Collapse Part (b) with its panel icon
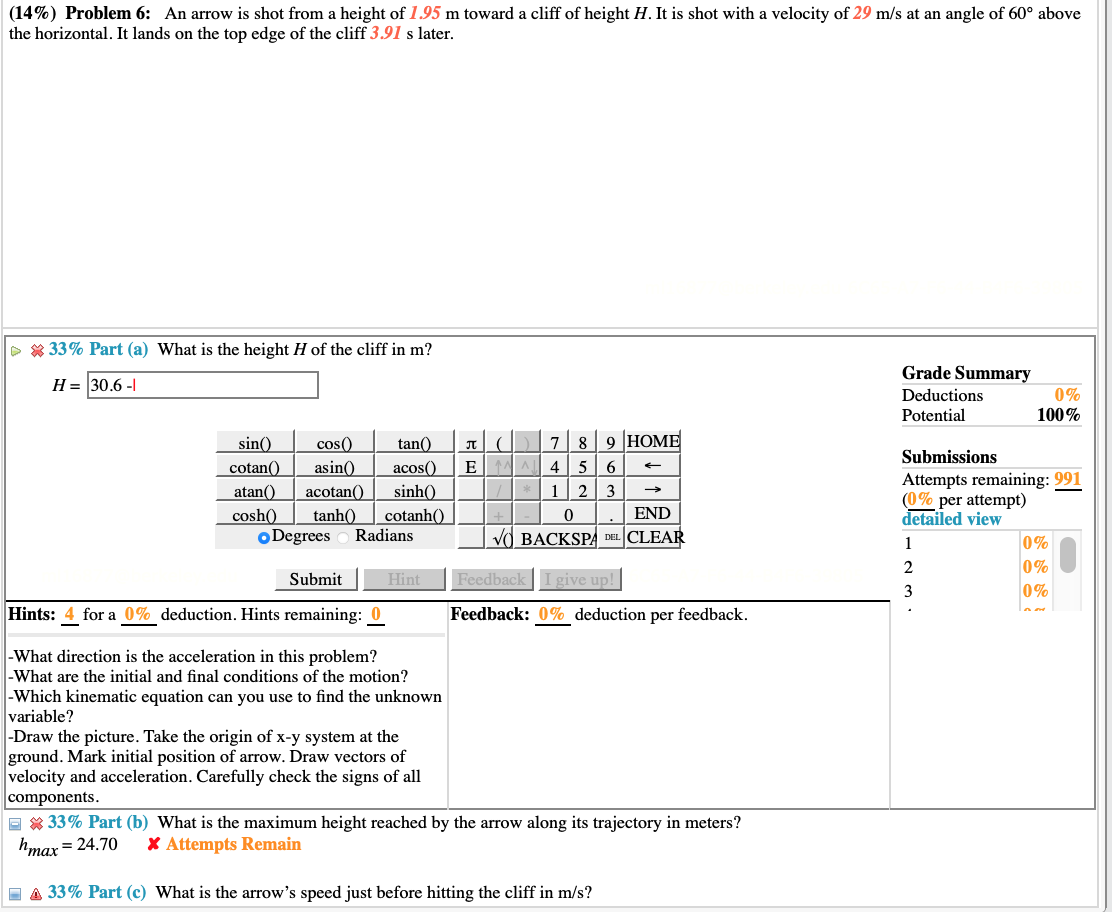The image size is (1112, 912). pyautogui.click(x=13, y=821)
